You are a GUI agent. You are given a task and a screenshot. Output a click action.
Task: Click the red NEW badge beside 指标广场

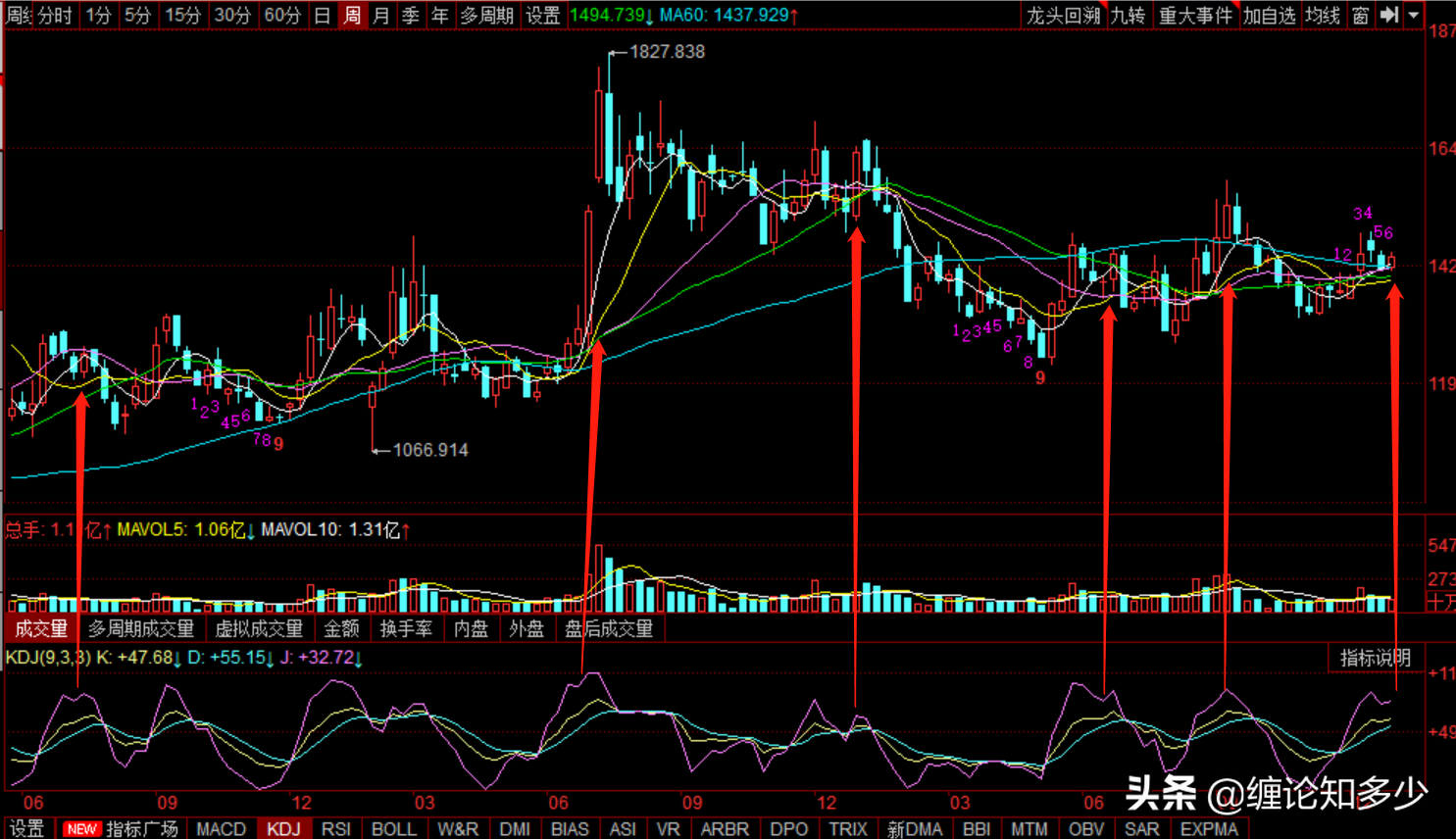tap(81, 829)
